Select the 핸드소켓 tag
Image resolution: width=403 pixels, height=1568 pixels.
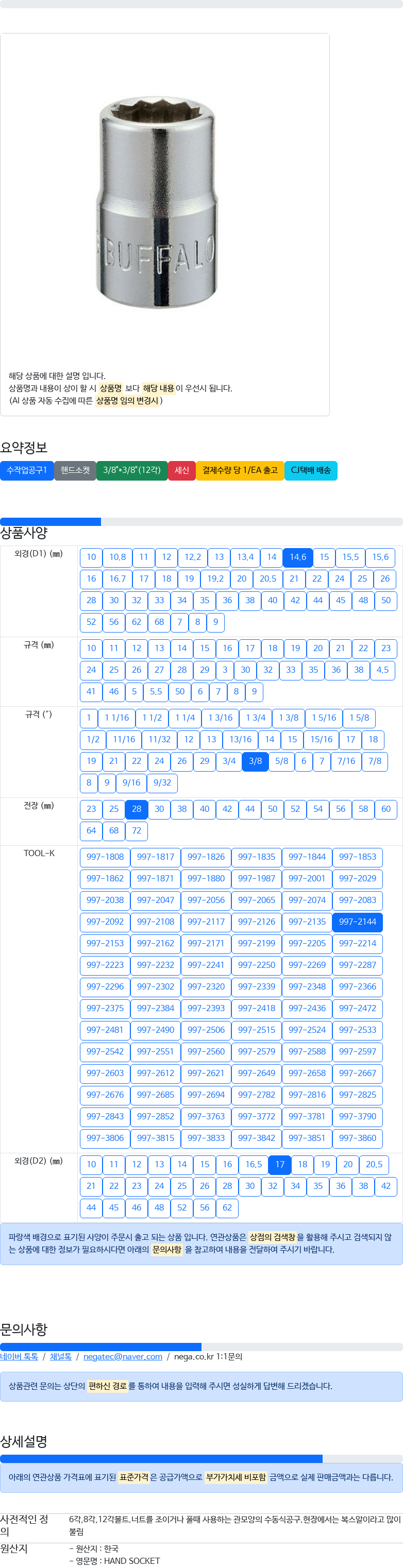75,470
